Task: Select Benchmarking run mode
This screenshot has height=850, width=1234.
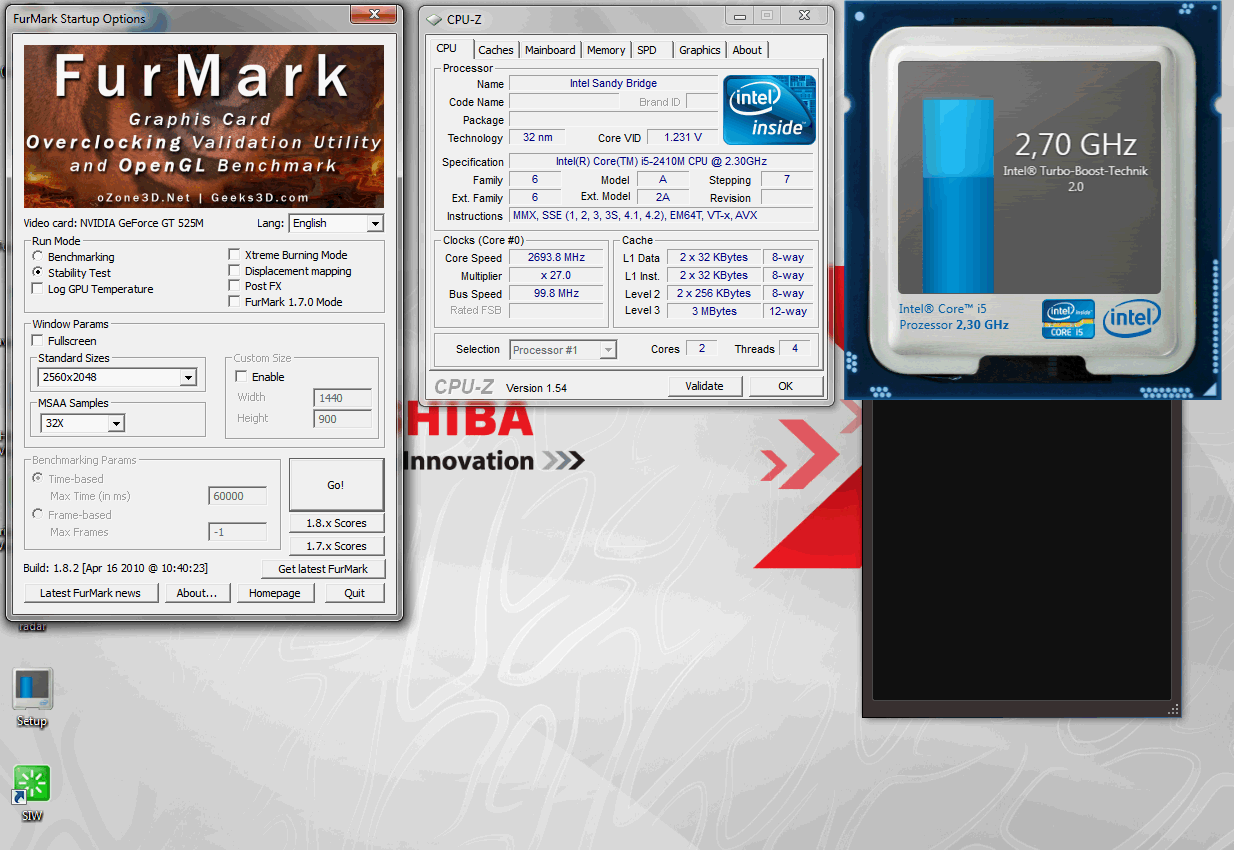Action: point(38,257)
